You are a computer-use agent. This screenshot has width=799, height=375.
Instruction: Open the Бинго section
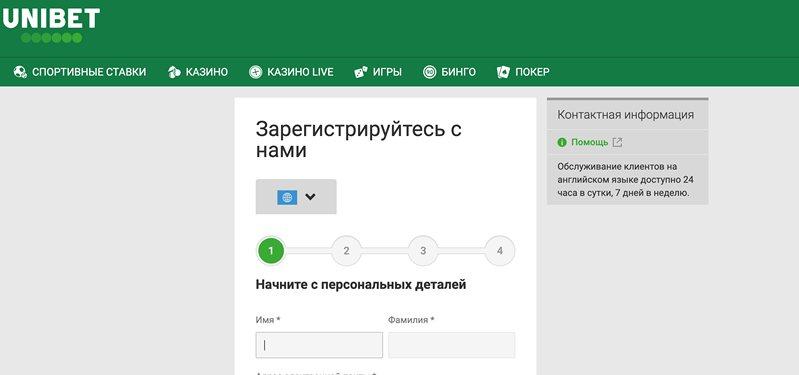[459, 72]
